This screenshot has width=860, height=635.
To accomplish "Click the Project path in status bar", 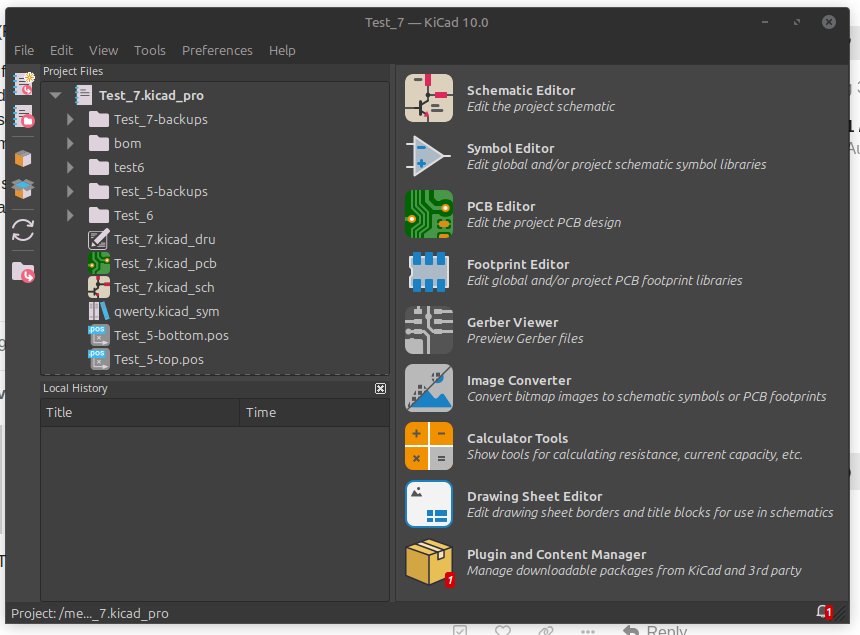I will [89, 614].
